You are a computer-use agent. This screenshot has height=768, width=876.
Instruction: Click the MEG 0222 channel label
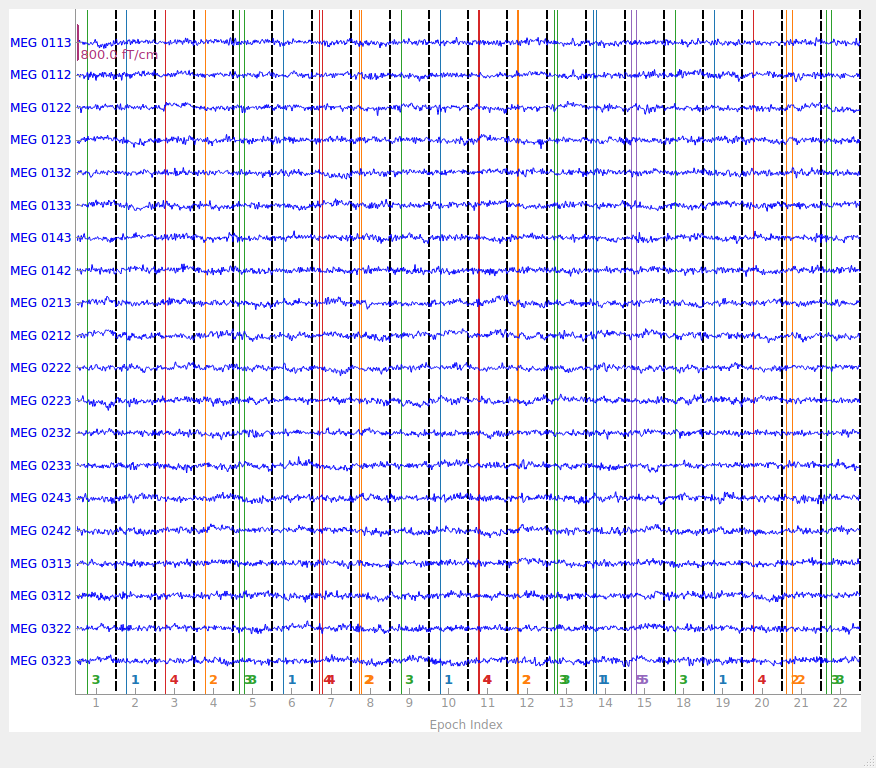point(41,368)
